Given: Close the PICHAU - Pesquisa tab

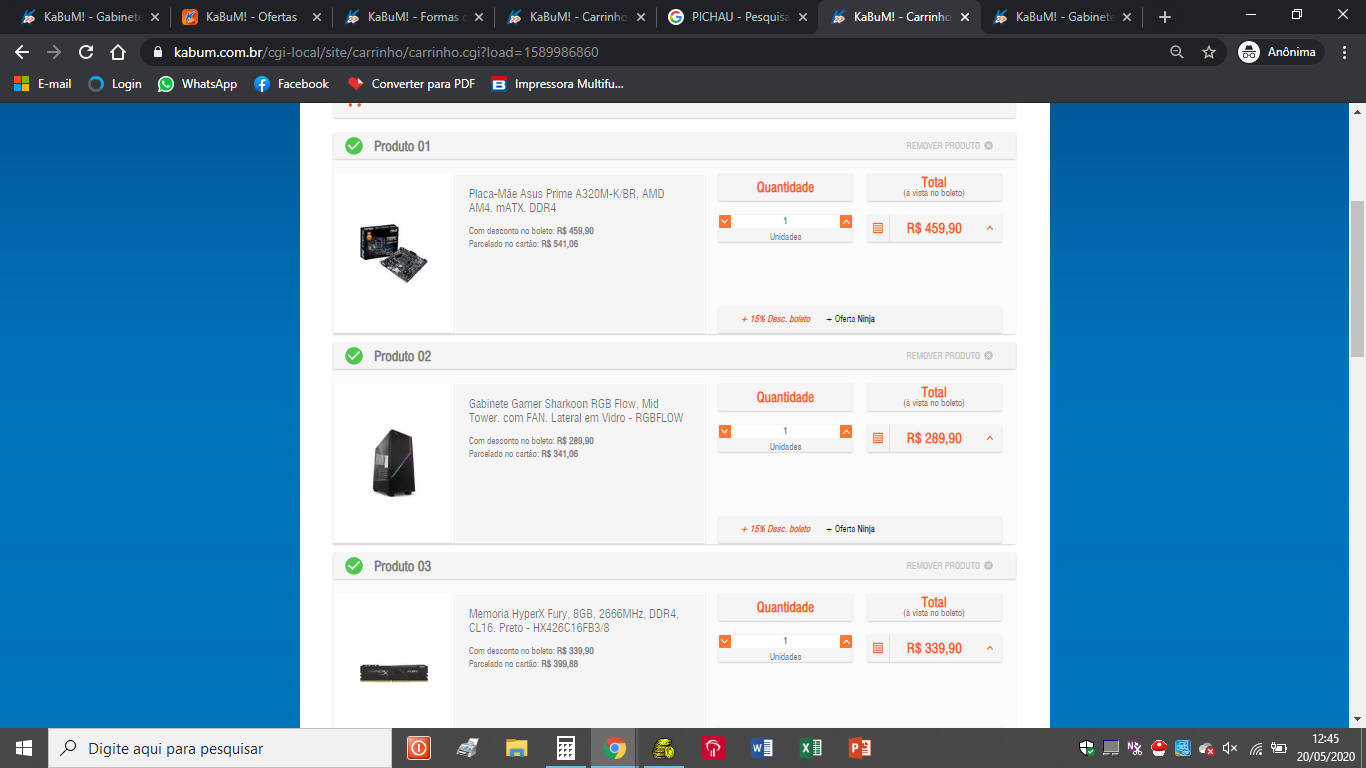Looking at the screenshot, I should [802, 17].
